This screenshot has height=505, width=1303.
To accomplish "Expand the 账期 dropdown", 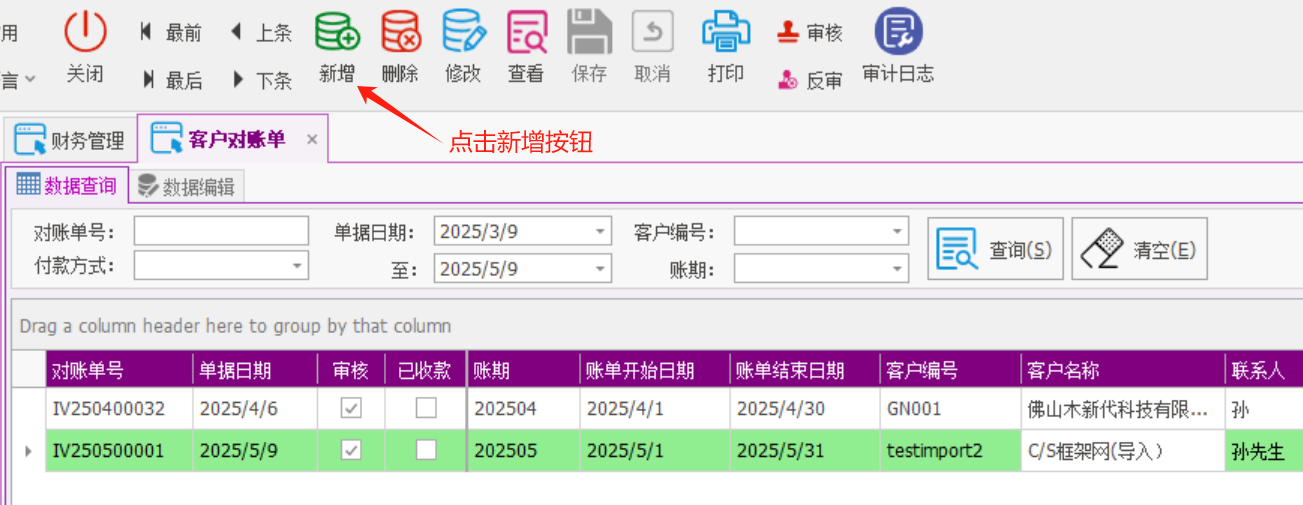I will [x=897, y=269].
